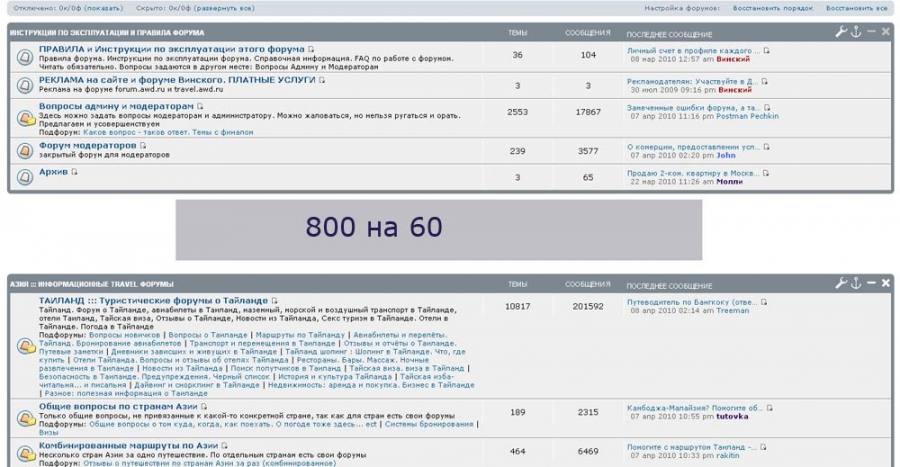Image resolution: width=900 pixels, height=467 pixels.
Task: Open the История и культура Таиланда subforum
Action: click(x=335, y=377)
